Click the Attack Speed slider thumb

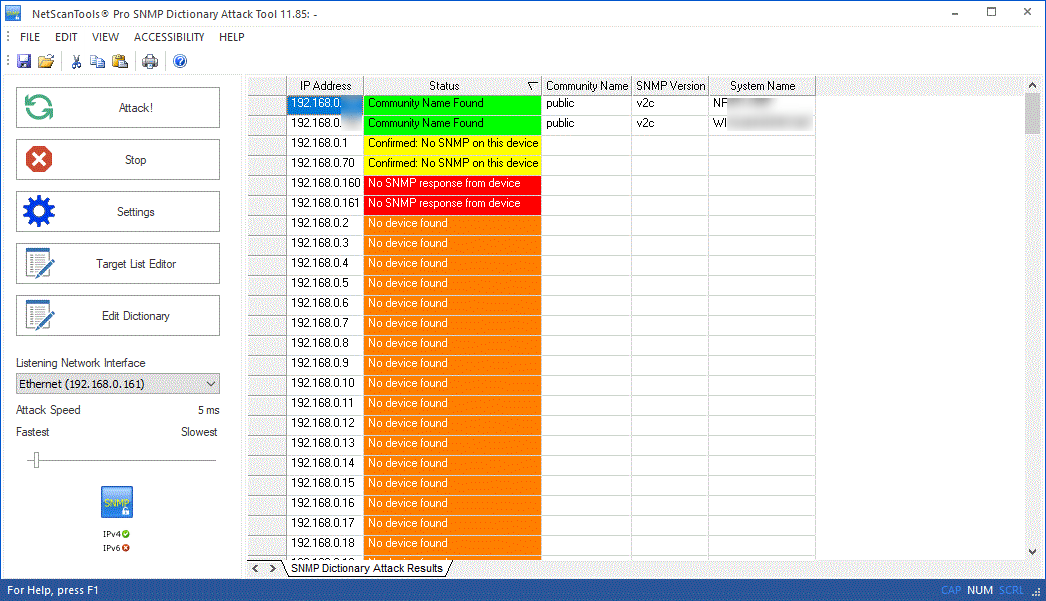[36, 460]
